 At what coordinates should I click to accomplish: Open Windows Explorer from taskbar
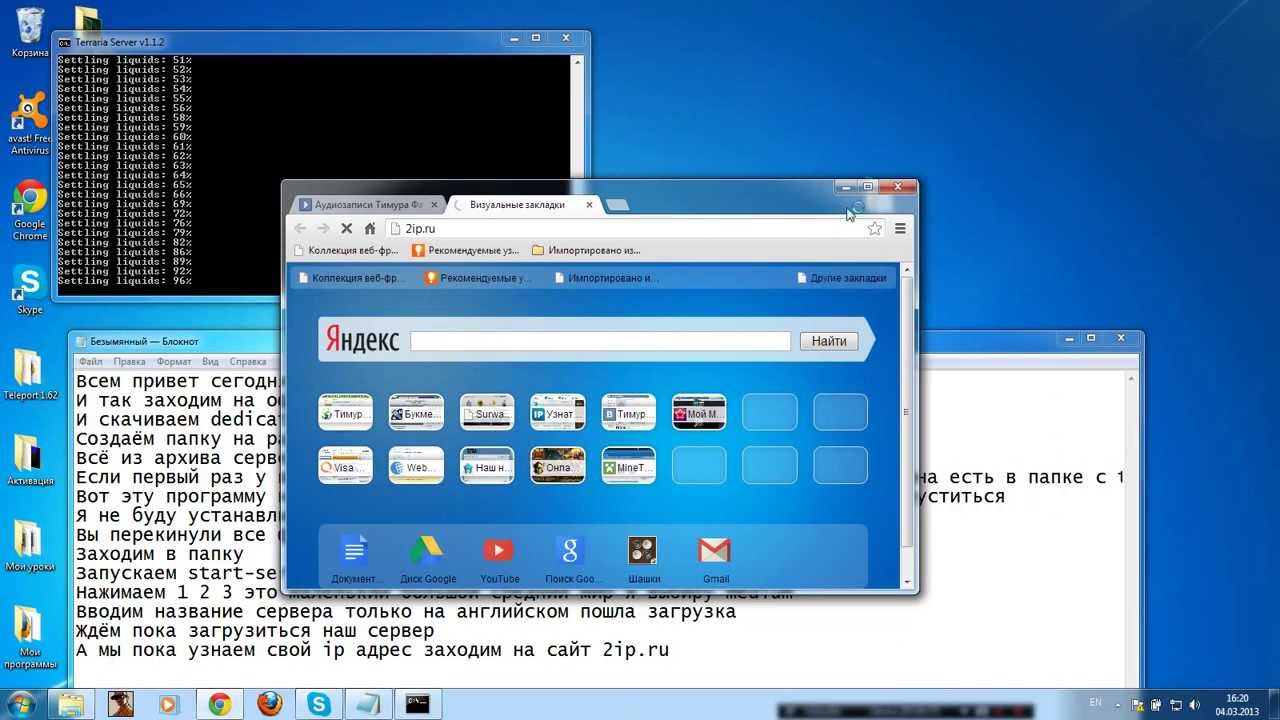pos(70,704)
